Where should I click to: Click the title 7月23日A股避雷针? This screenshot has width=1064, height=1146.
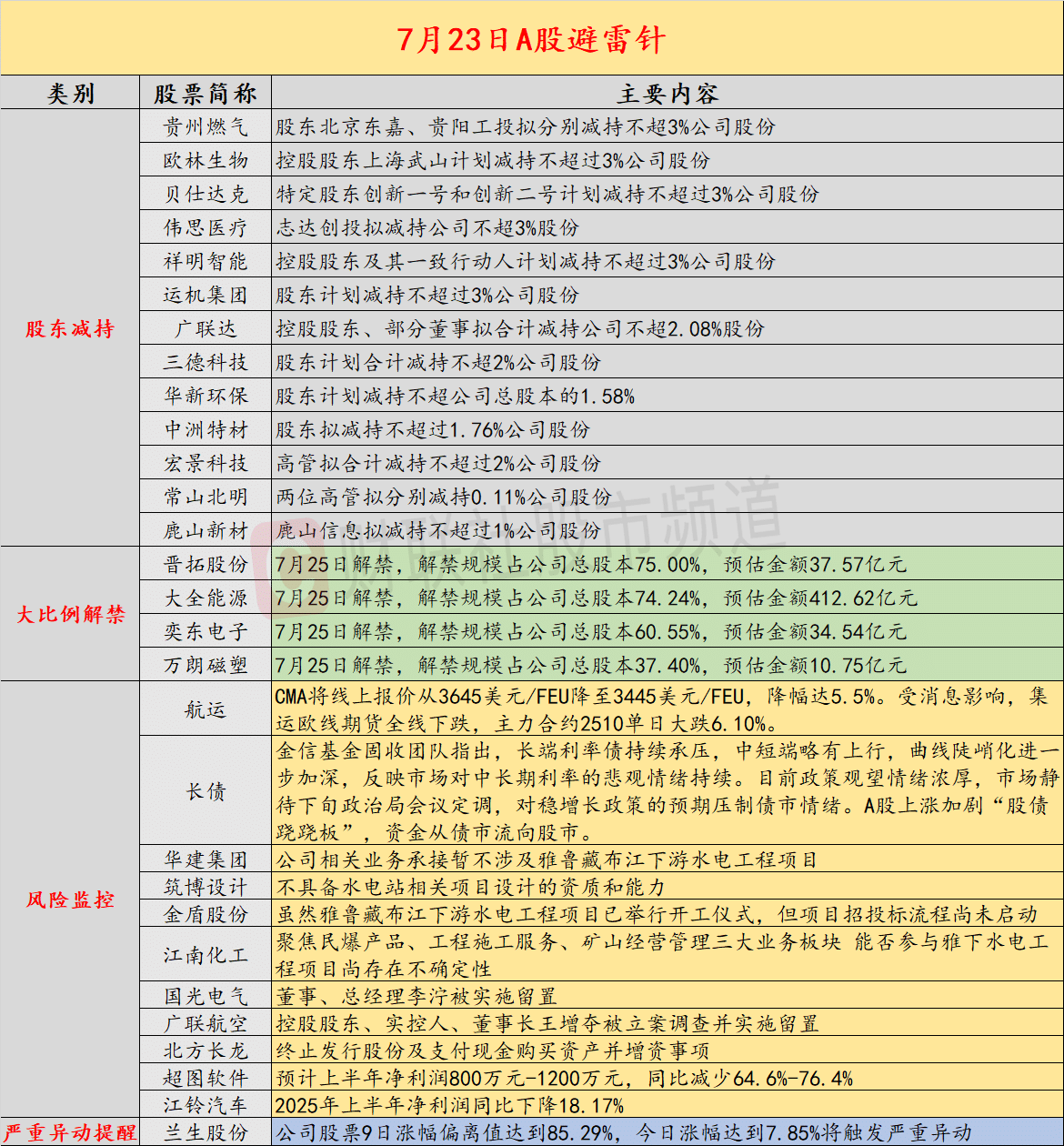[531, 39]
